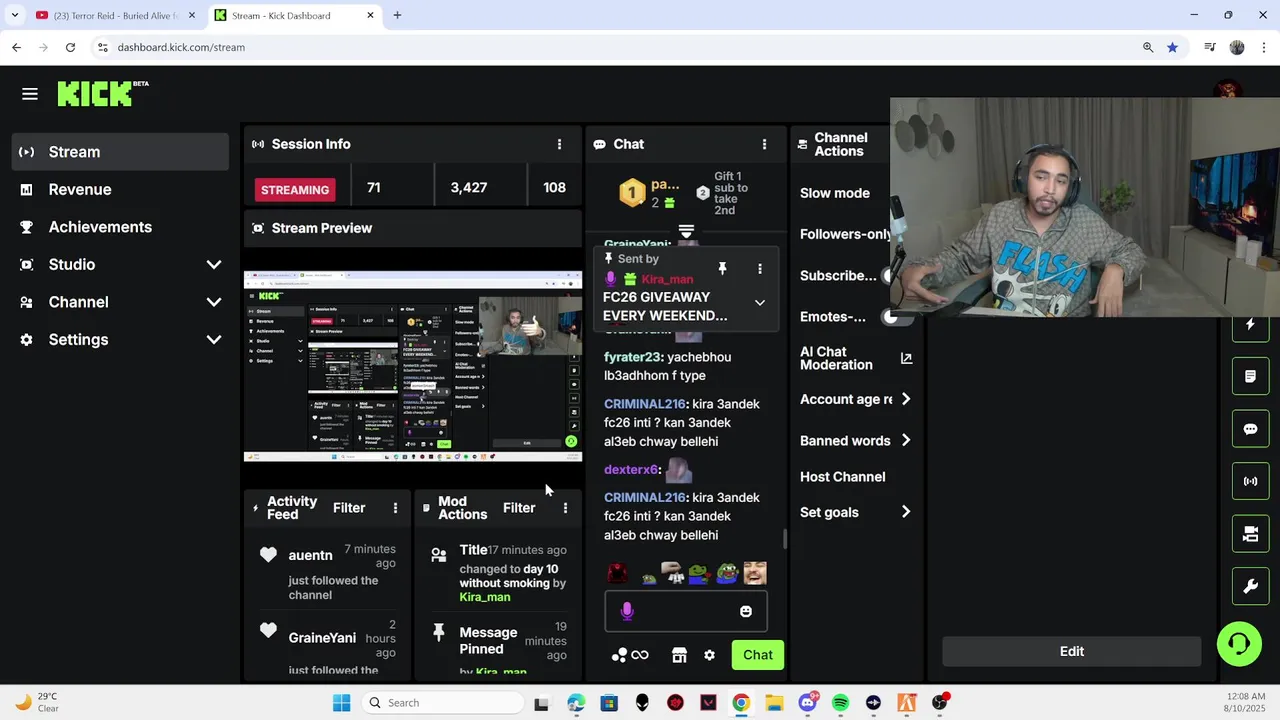
Task: Insert the red hooded figure emote
Action: point(618,573)
